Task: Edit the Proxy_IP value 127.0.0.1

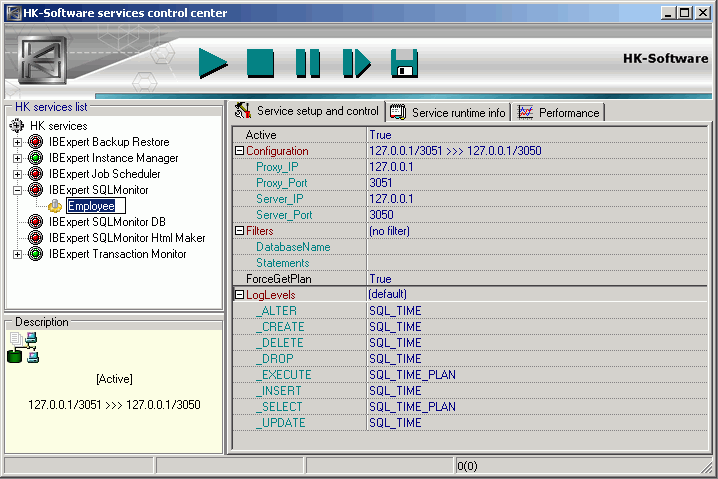Action: 537,167
